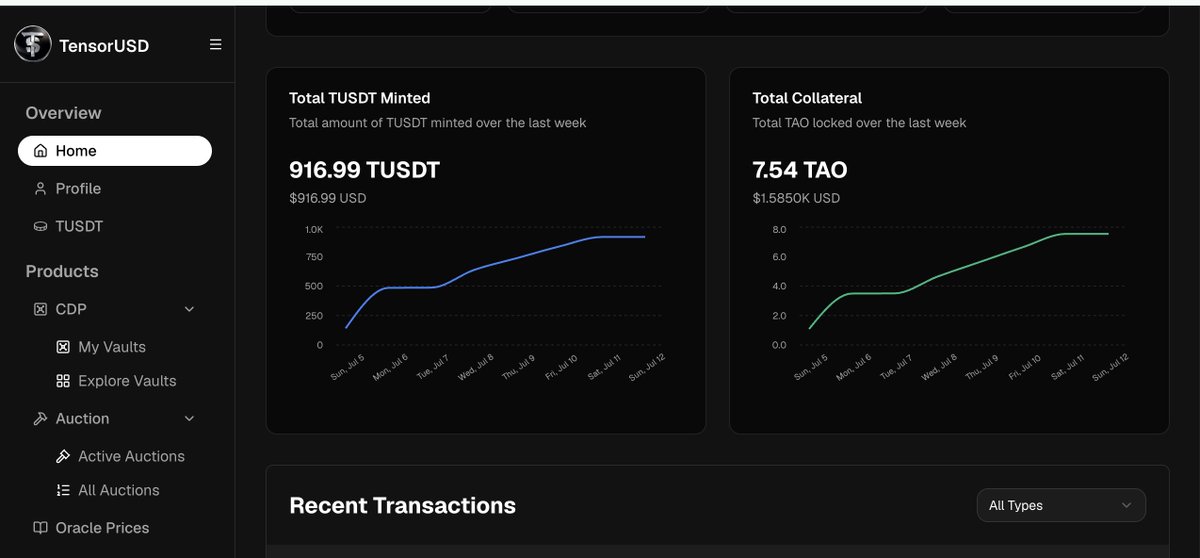The width and height of the screenshot is (1200, 558).
Task: Open the All Types filter dropdown
Action: point(1061,505)
